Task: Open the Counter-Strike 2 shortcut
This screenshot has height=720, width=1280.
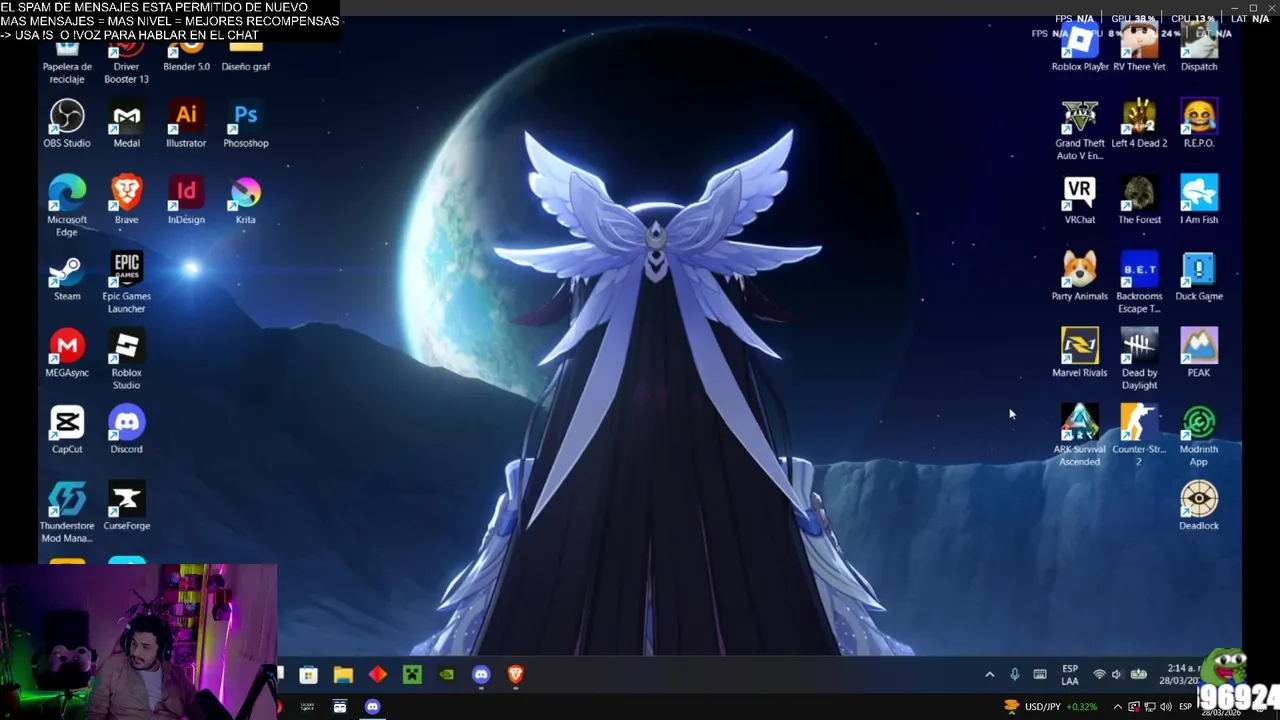Action: click(1139, 436)
